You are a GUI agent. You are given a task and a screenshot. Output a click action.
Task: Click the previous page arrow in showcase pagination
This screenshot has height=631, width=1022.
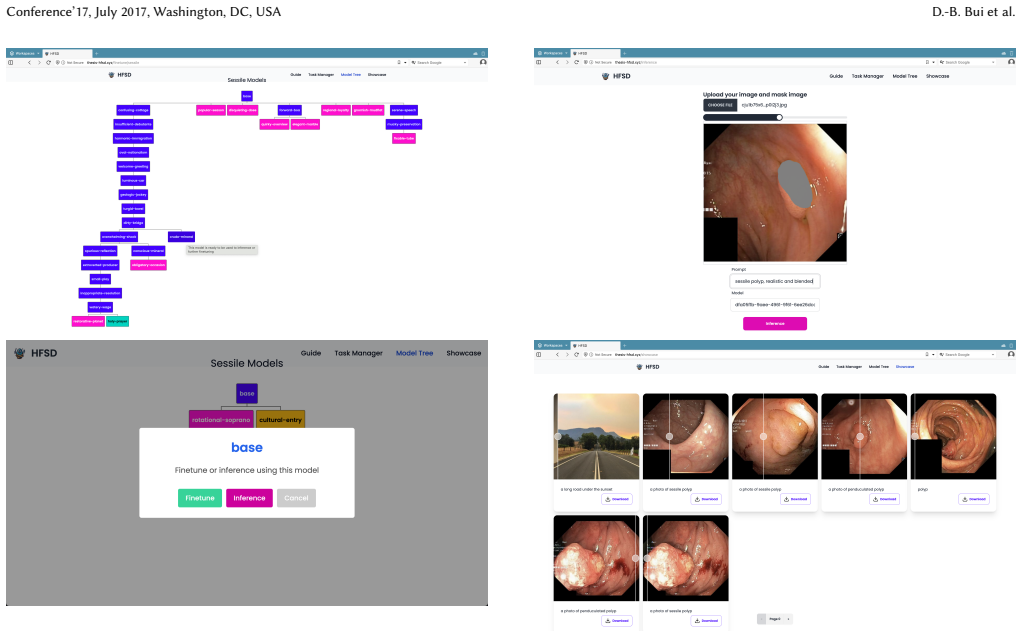(x=761, y=619)
